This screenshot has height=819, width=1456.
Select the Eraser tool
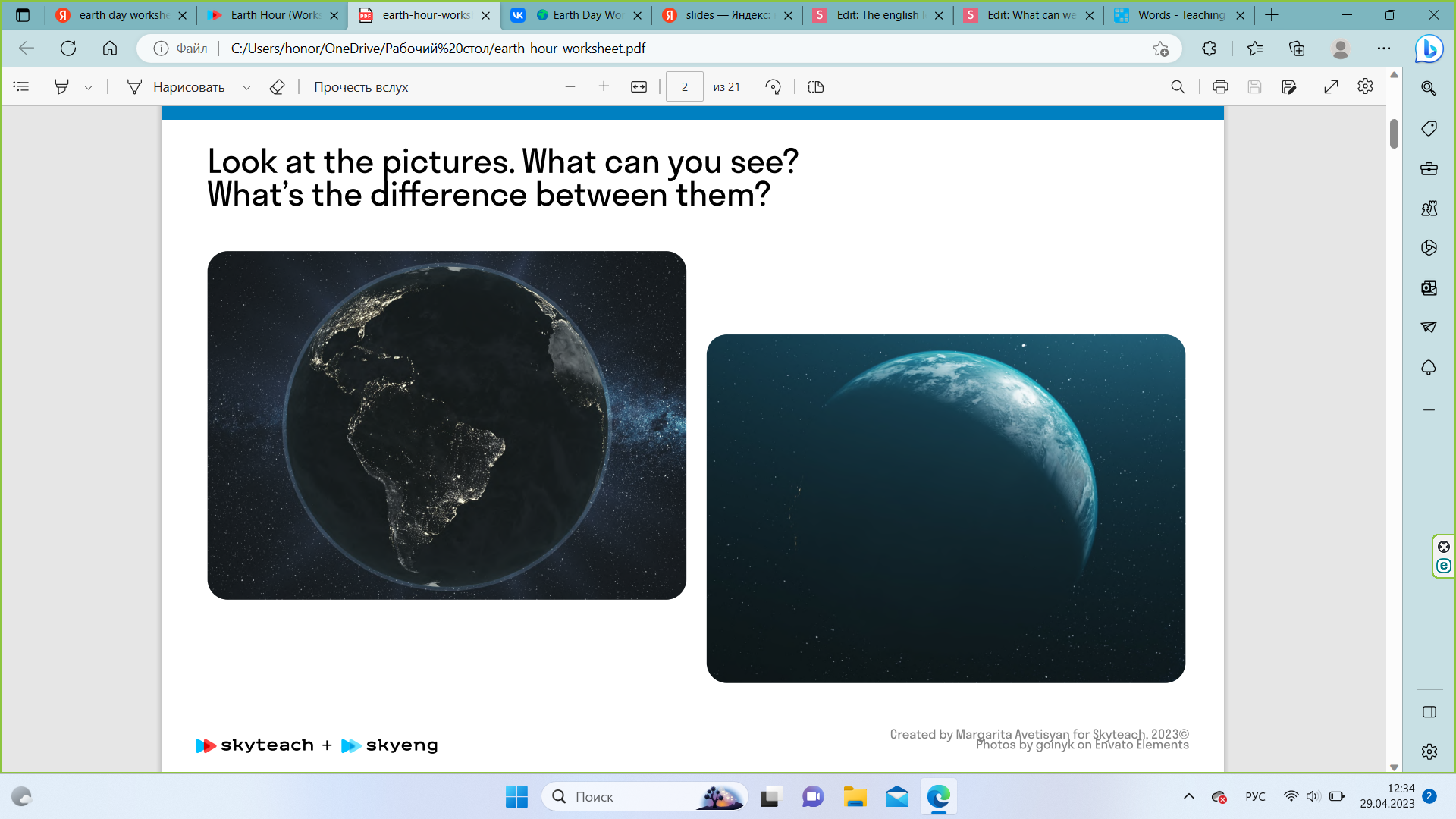[x=277, y=87]
